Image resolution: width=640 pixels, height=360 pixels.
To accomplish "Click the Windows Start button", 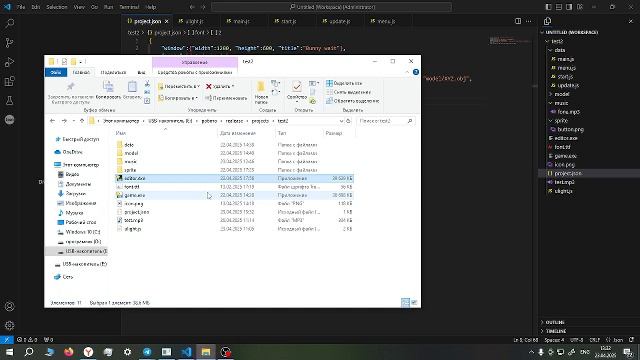I will 9,352.
